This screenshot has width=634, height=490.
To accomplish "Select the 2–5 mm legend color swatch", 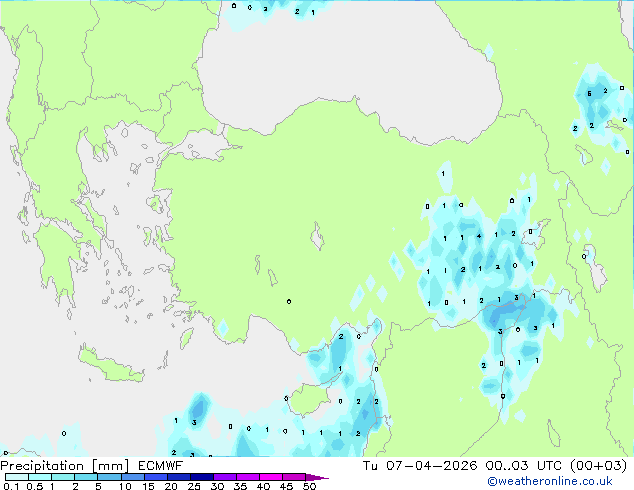I will [x=86, y=477].
